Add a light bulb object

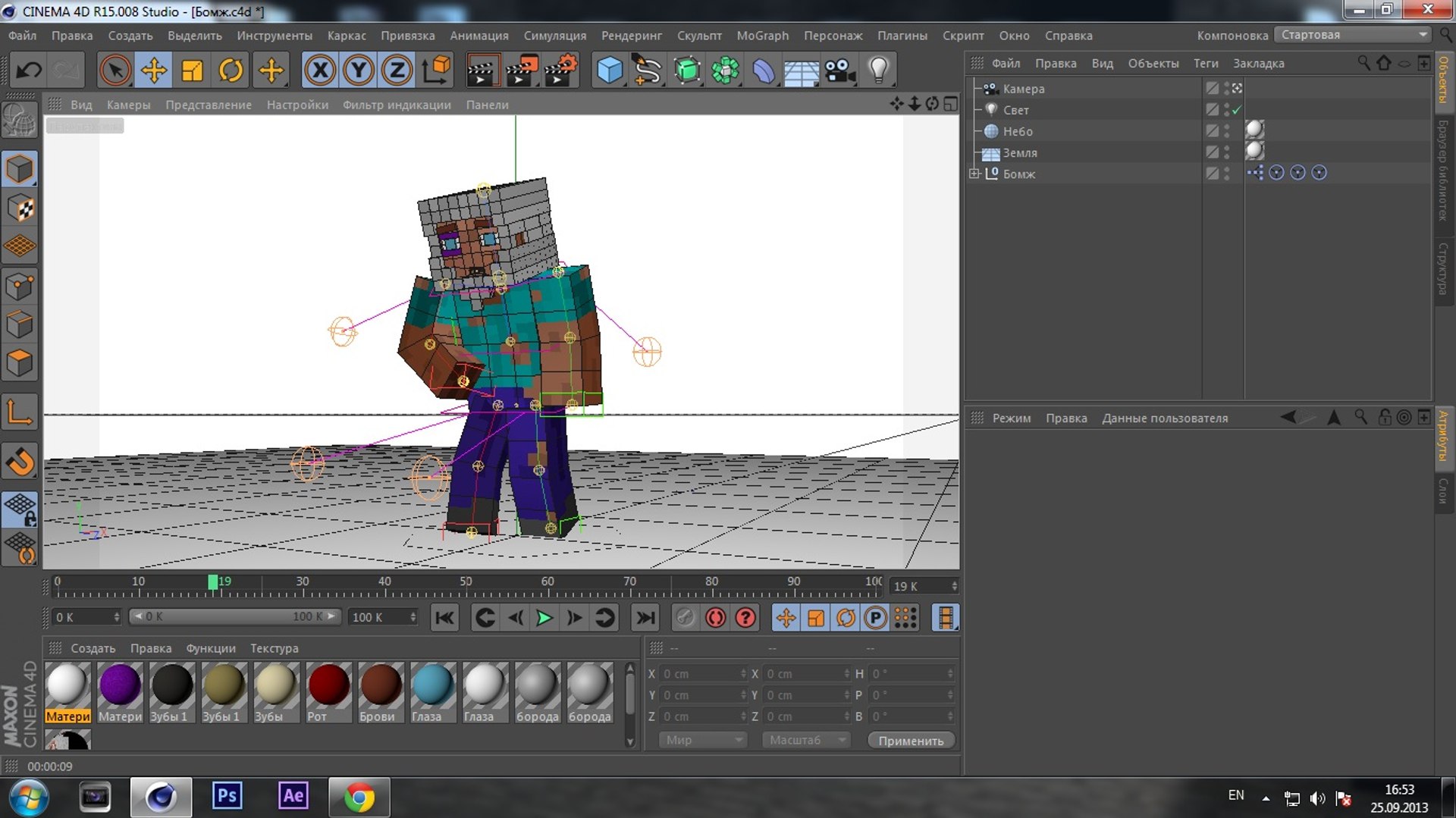pos(879,71)
